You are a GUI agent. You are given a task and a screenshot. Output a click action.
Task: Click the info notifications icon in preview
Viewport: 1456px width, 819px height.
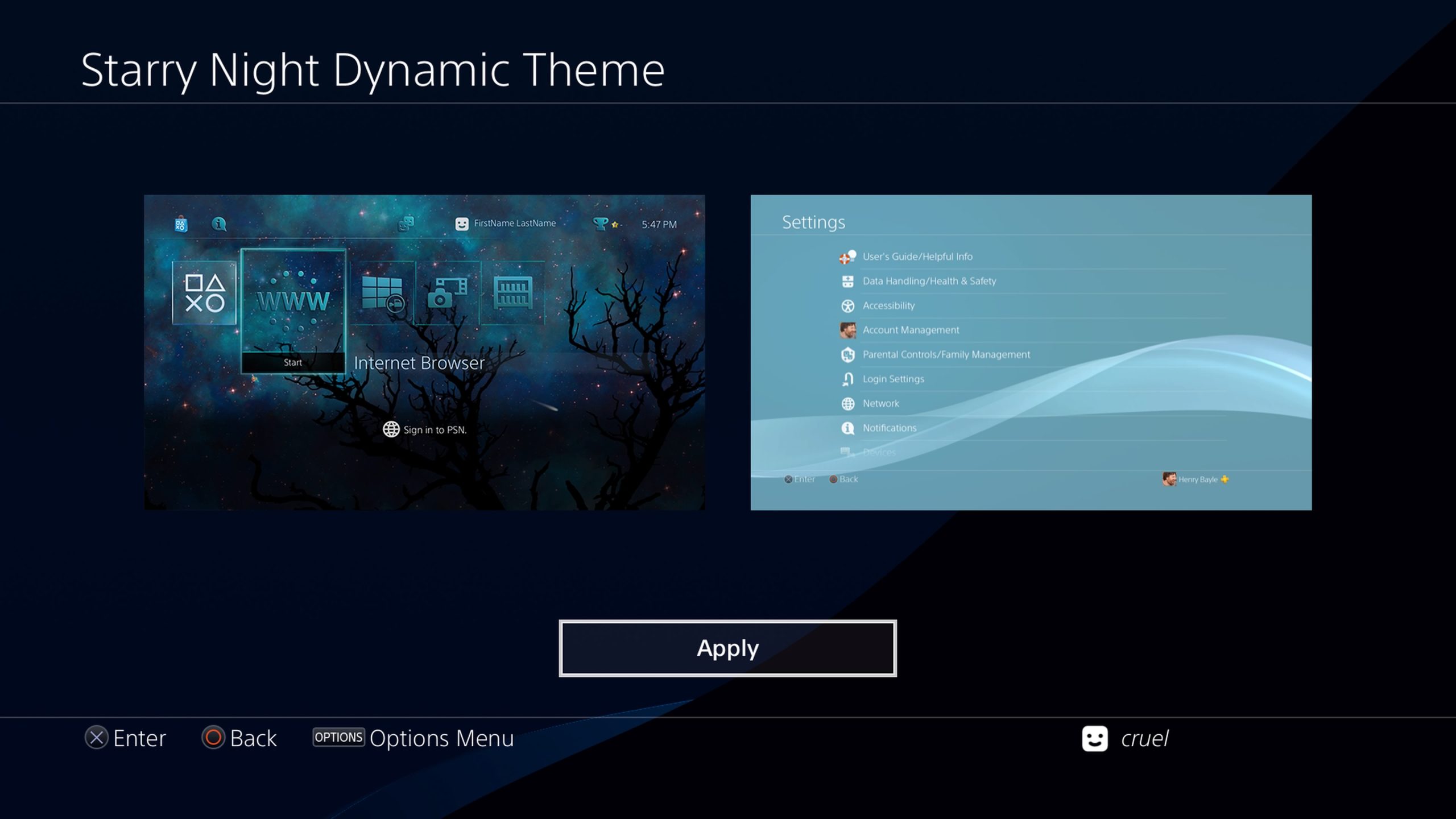(219, 224)
